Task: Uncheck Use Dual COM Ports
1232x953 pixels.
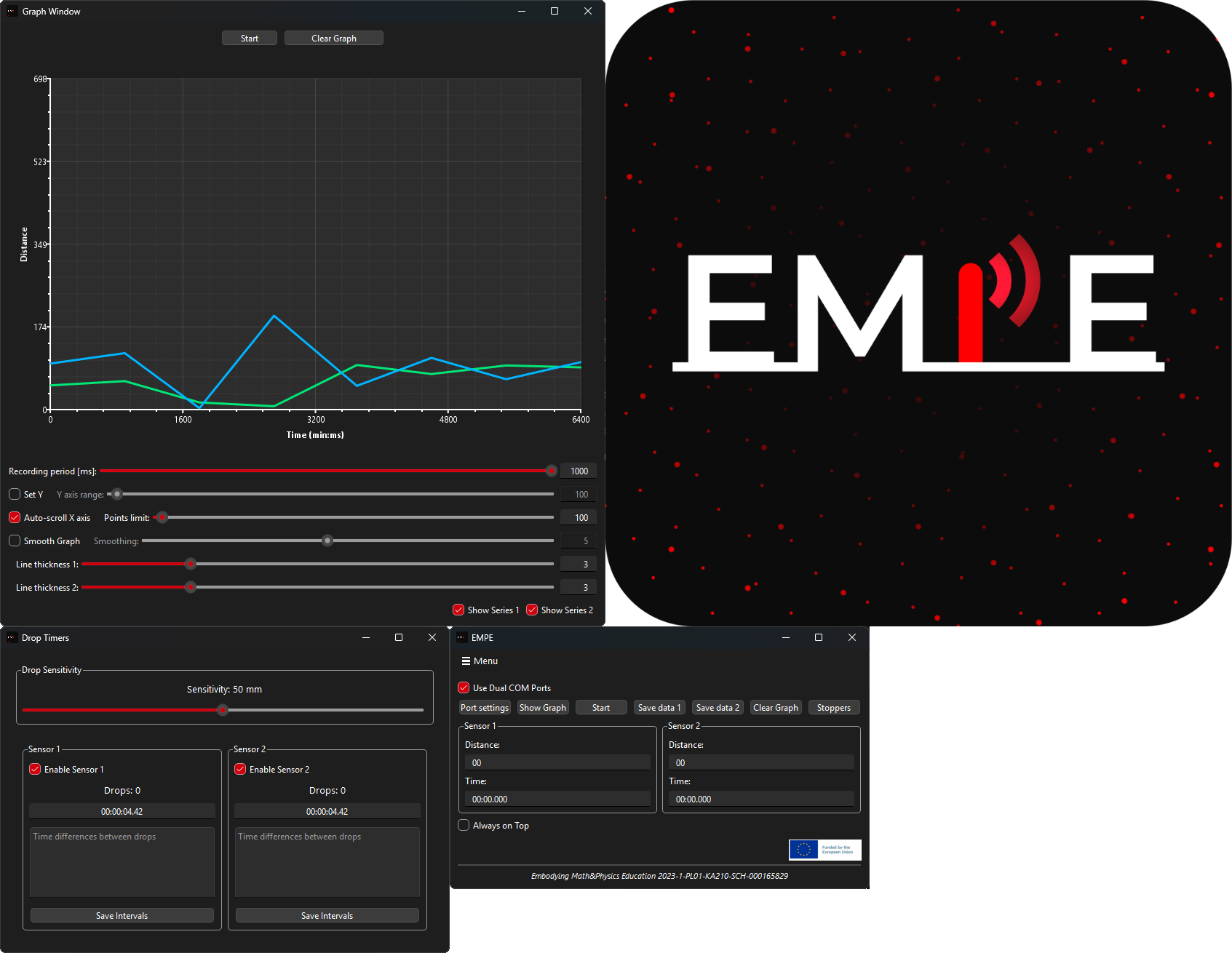Action: 464,687
